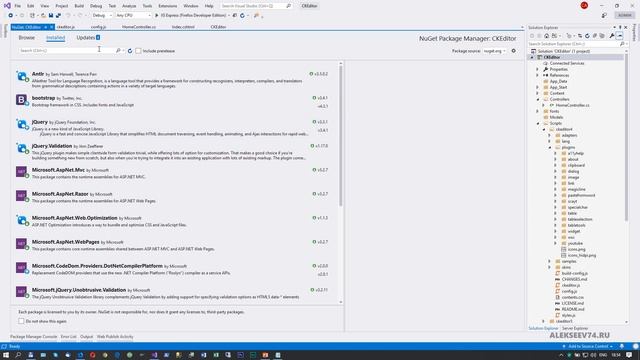The width and height of the screenshot is (640, 360).
Task: Click the Properties wrench in Solution Explorer toolbar
Action: point(612,36)
